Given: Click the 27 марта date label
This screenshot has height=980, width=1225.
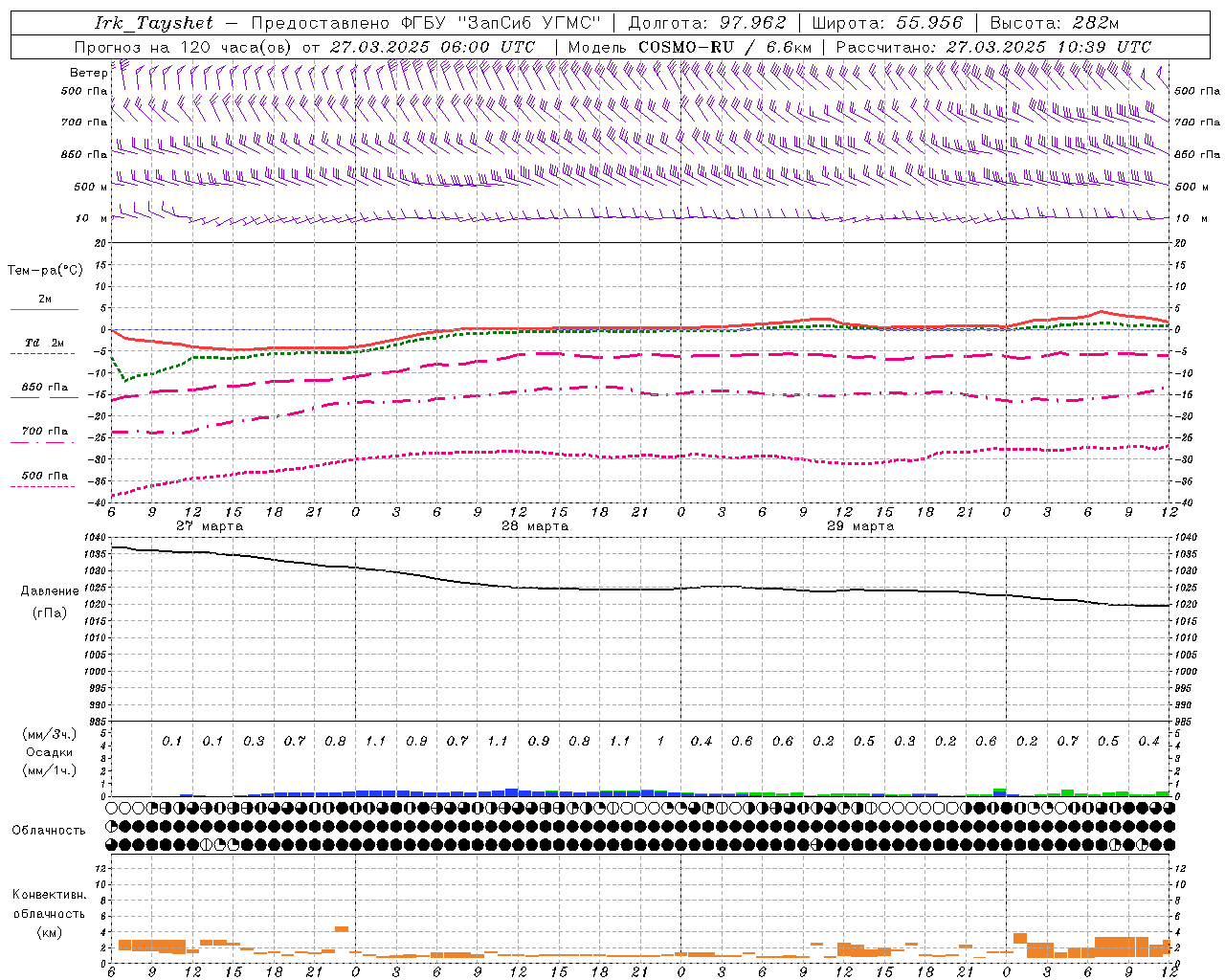Looking at the screenshot, I should click(x=211, y=526).
